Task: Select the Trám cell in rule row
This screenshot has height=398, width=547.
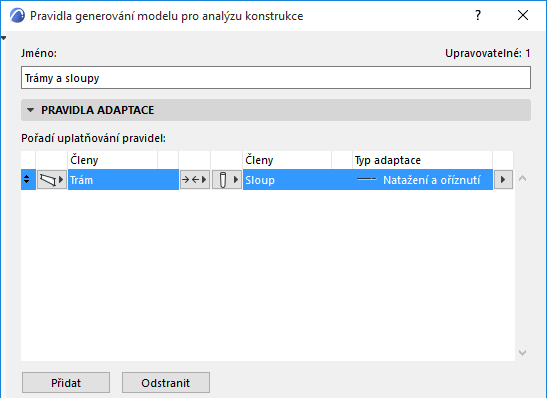Action: click(x=123, y=180)
